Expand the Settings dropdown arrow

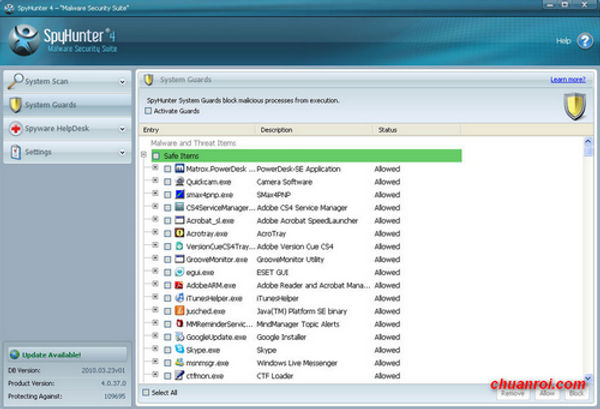coord(122,153)
